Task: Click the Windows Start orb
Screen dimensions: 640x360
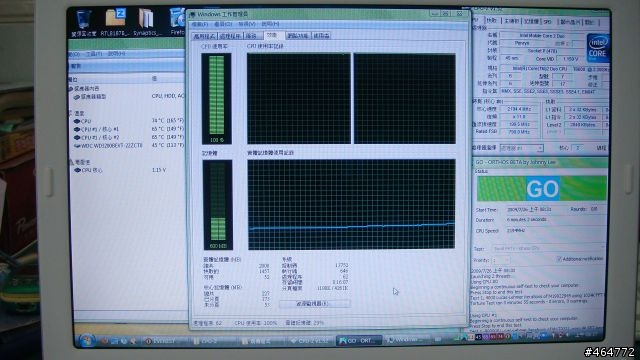Action: tap(87, 340)
